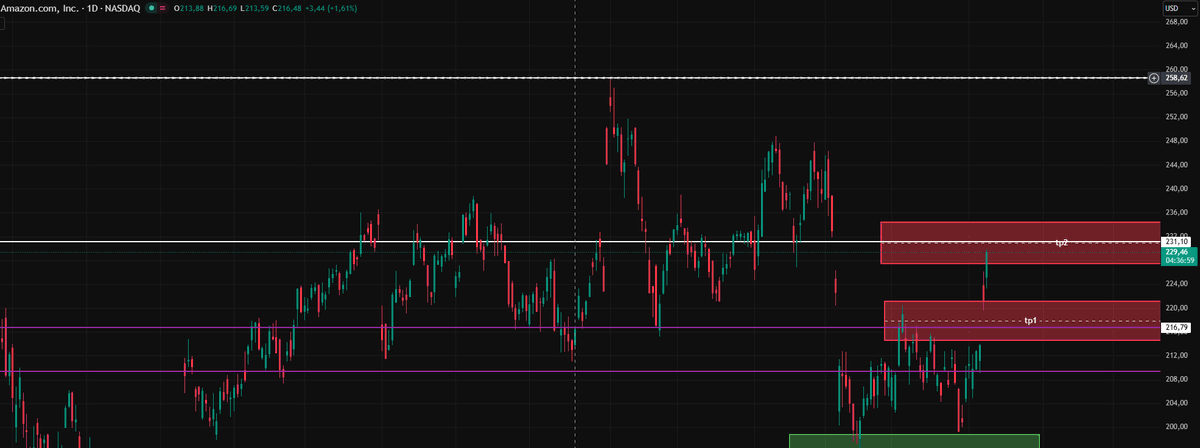Click the 248,00 price axis label
Screen dimensions: 1200x448
pos(1177,141)
